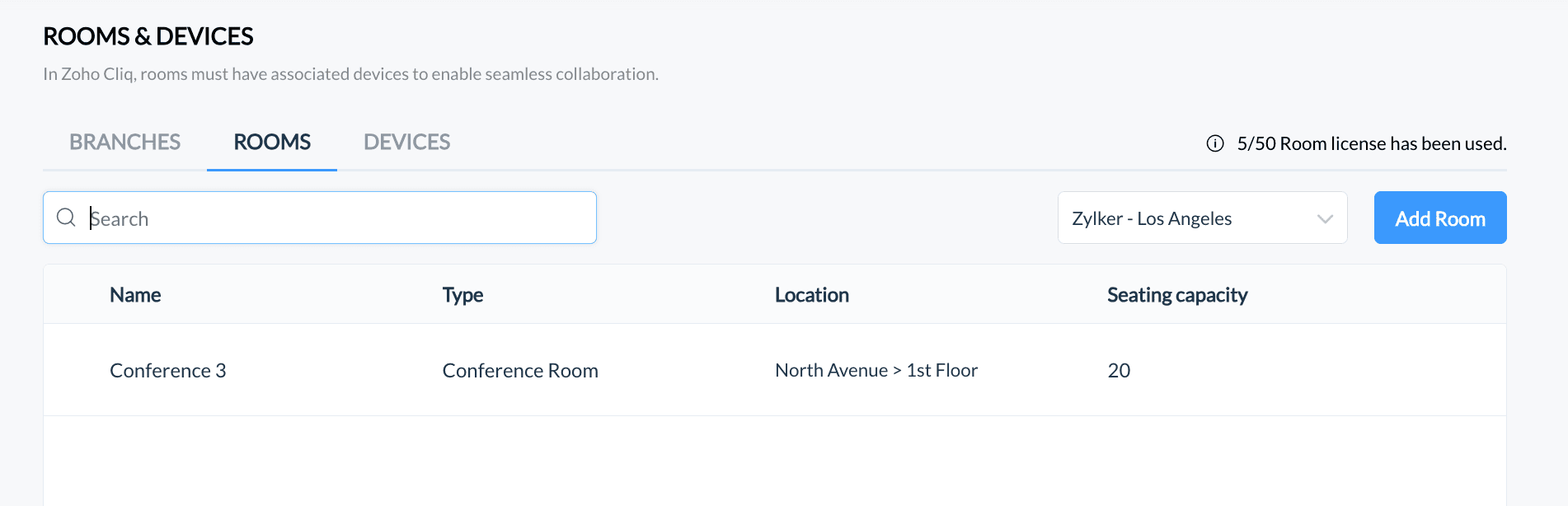This screenshot has width=1568, height=506.
Task: Click the rooms description text under heading
Action: pyautogui.click(x=350, y=74)
